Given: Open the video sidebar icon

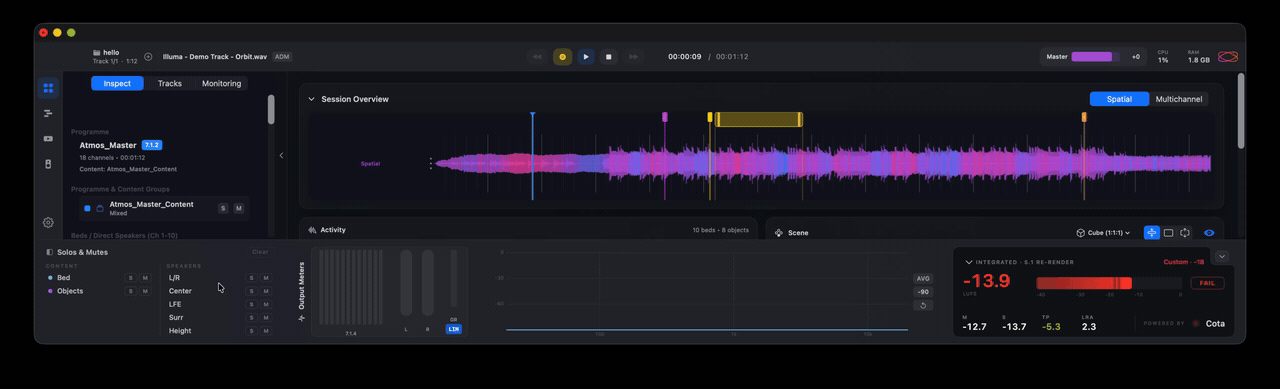Looking at the screenshot, I should click(x=48, y=138).
